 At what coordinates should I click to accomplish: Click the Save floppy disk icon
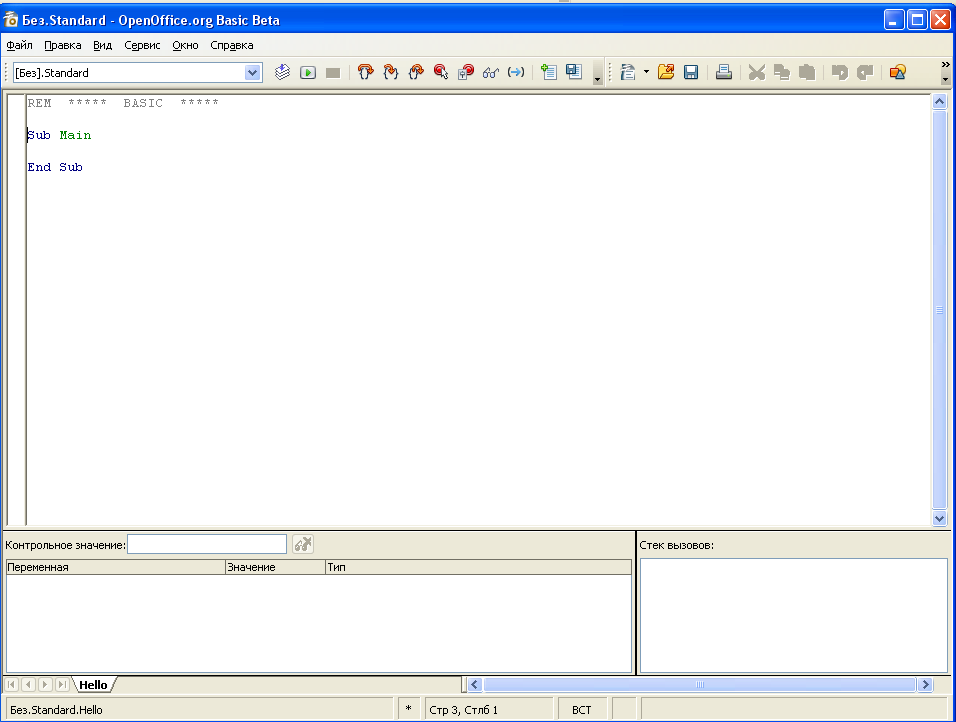point(691,73)
